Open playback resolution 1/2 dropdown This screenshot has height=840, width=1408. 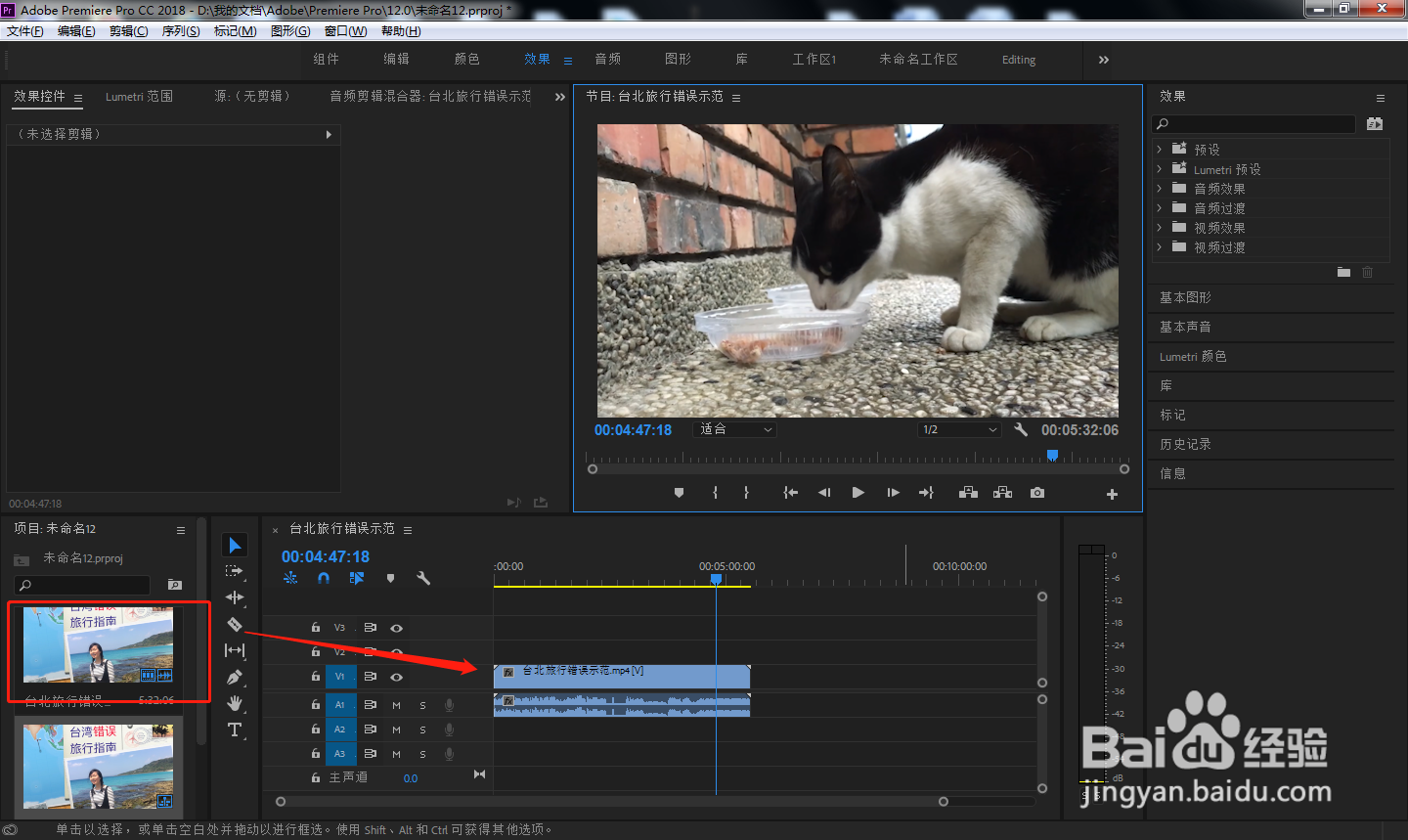pos(960,429)
